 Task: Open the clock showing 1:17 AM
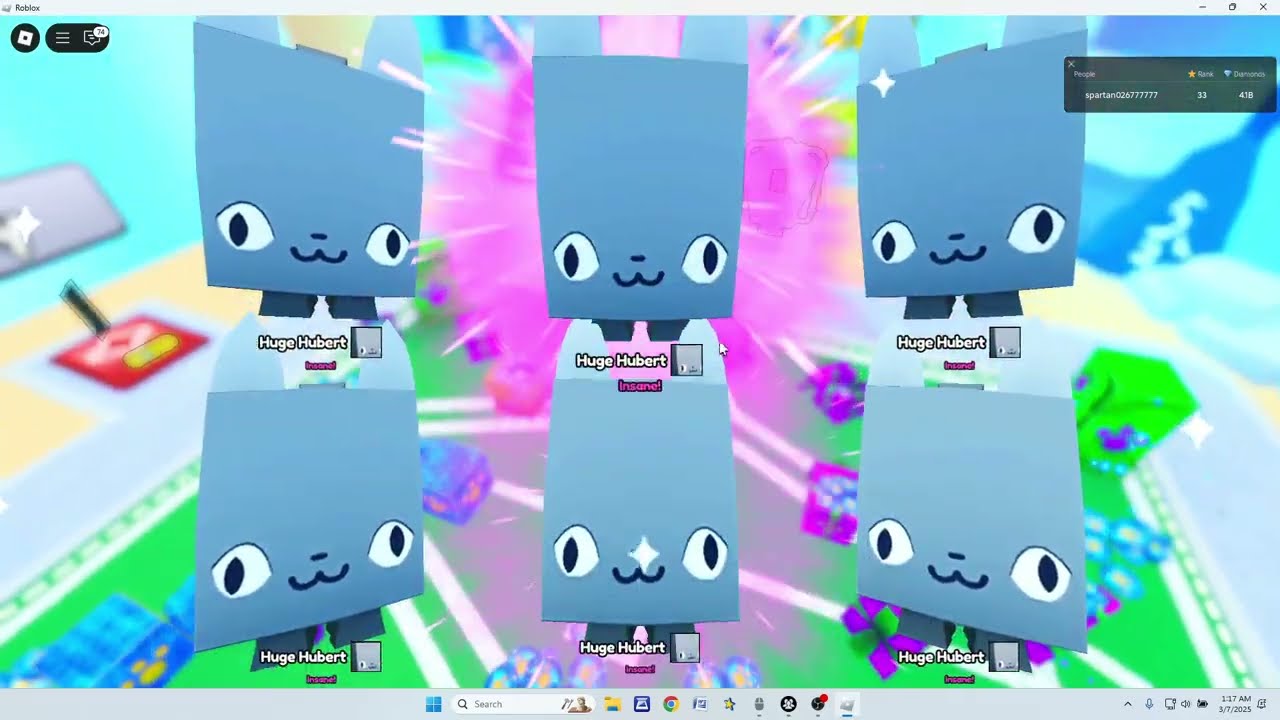(x=1234, y=704)
